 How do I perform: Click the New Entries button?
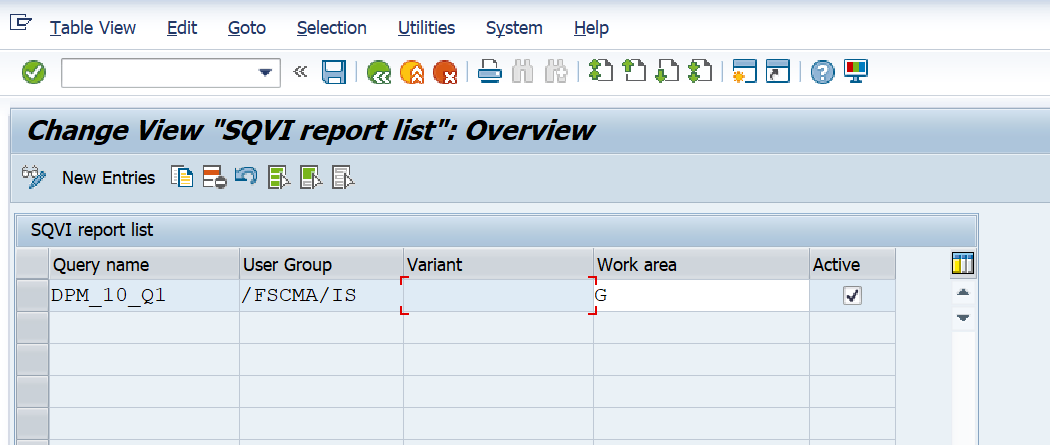point(108,177)
